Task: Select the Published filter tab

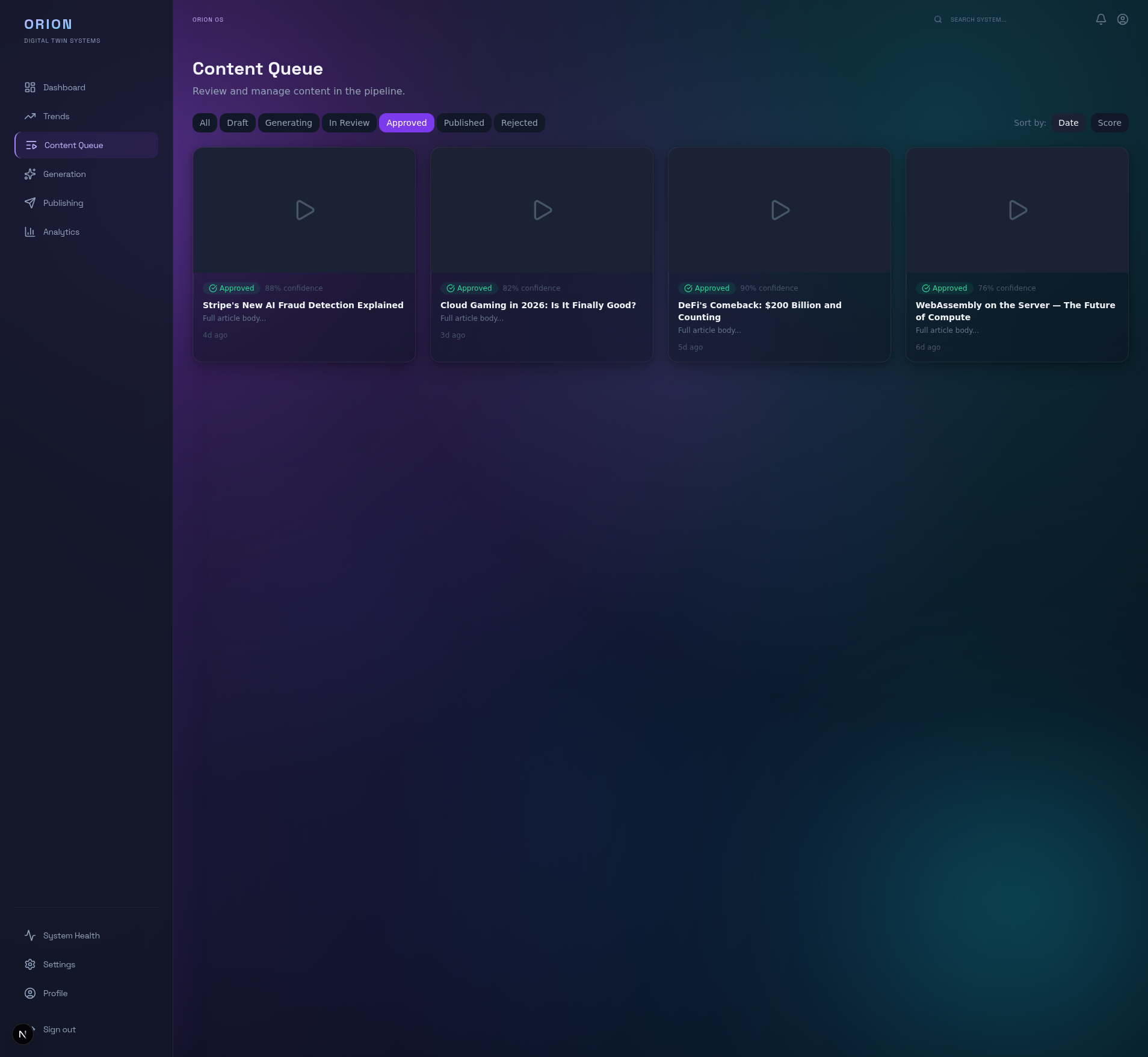Action: [x=463, y=122]
